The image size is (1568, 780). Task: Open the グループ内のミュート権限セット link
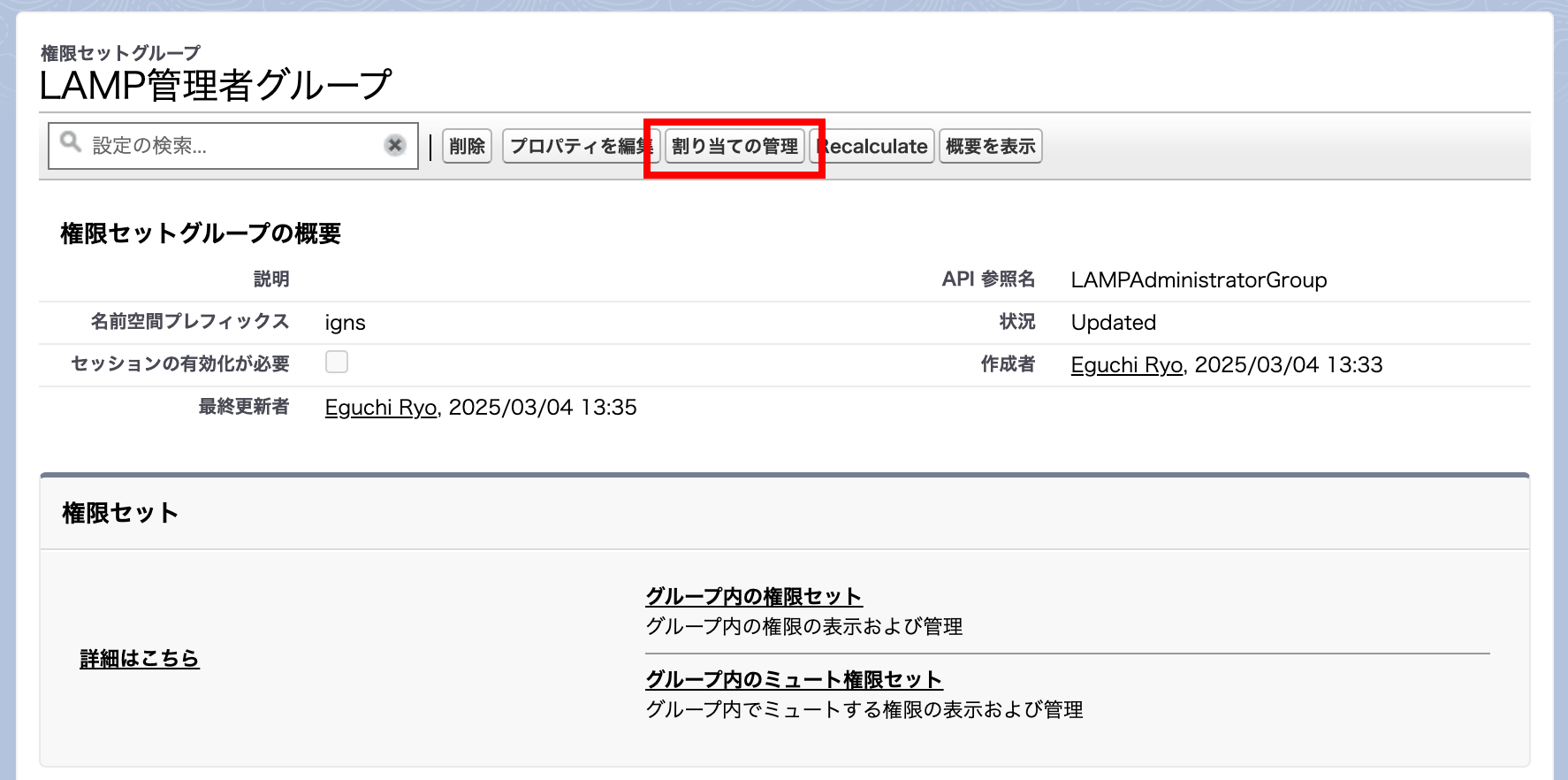(x=793, y=680)
